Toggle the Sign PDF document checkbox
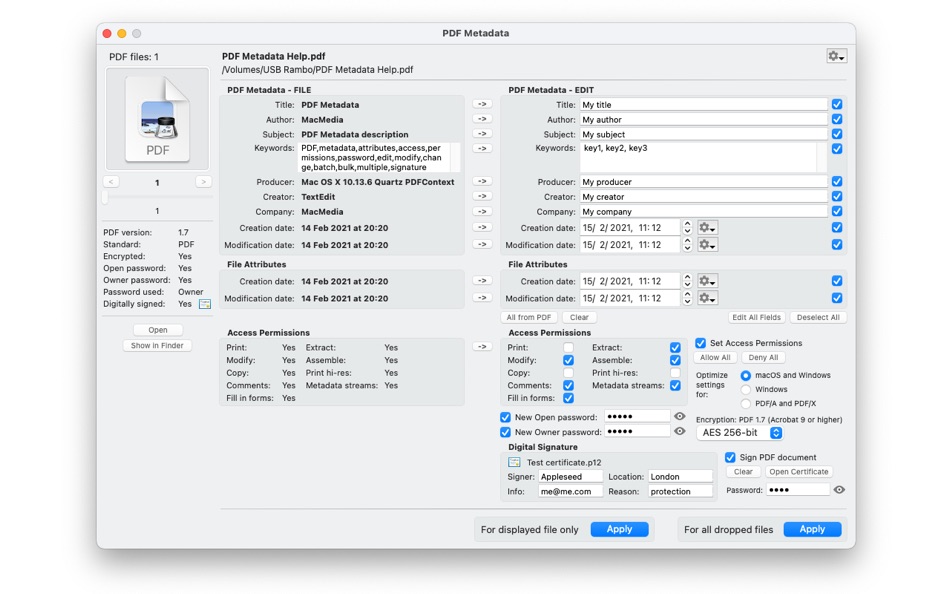This screenshot has height=594, width=950. click(x=730, y=456)
